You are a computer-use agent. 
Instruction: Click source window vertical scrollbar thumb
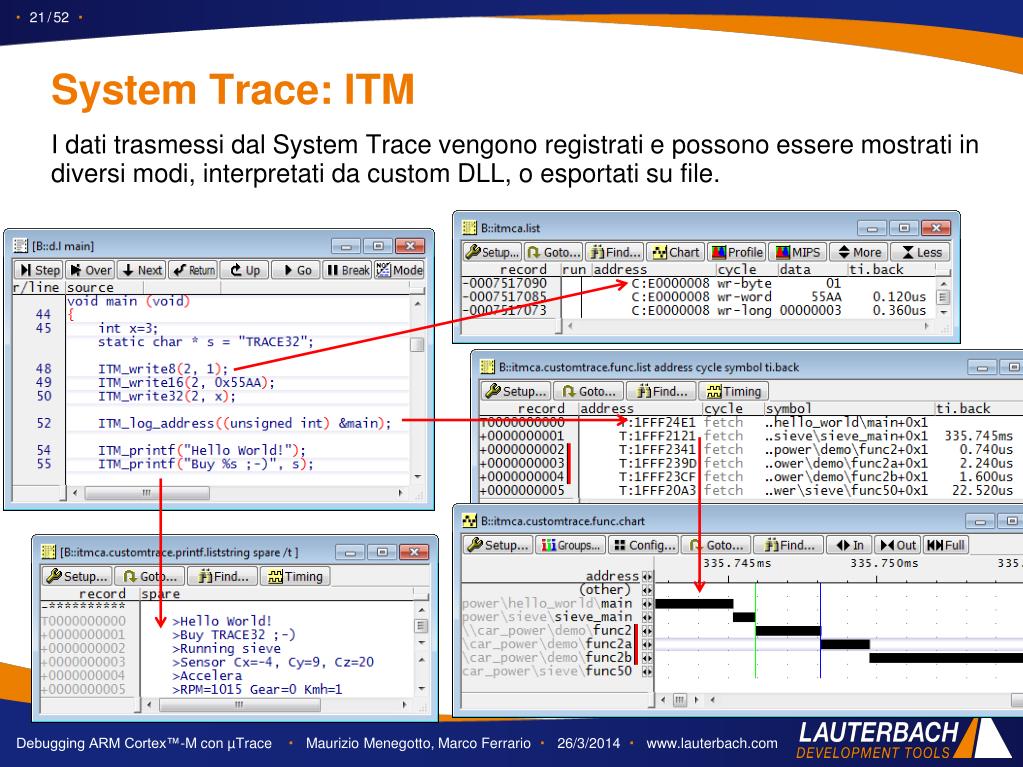coord(417,344)
